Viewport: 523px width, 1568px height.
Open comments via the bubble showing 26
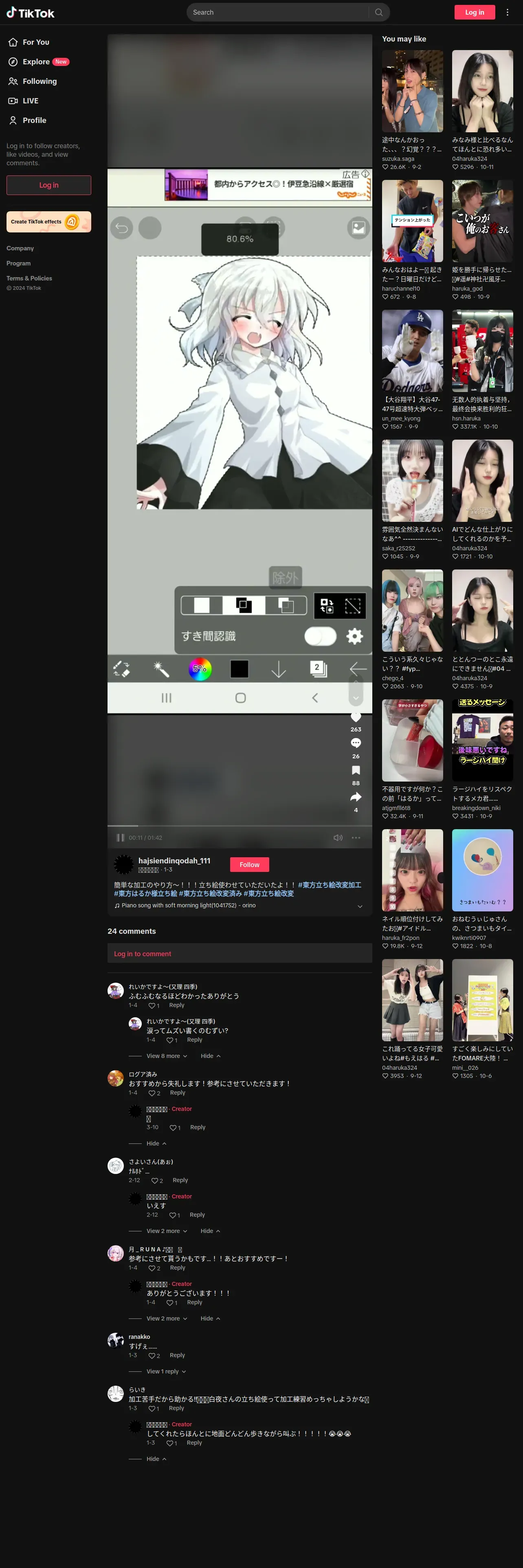click(x=356, y=742)
